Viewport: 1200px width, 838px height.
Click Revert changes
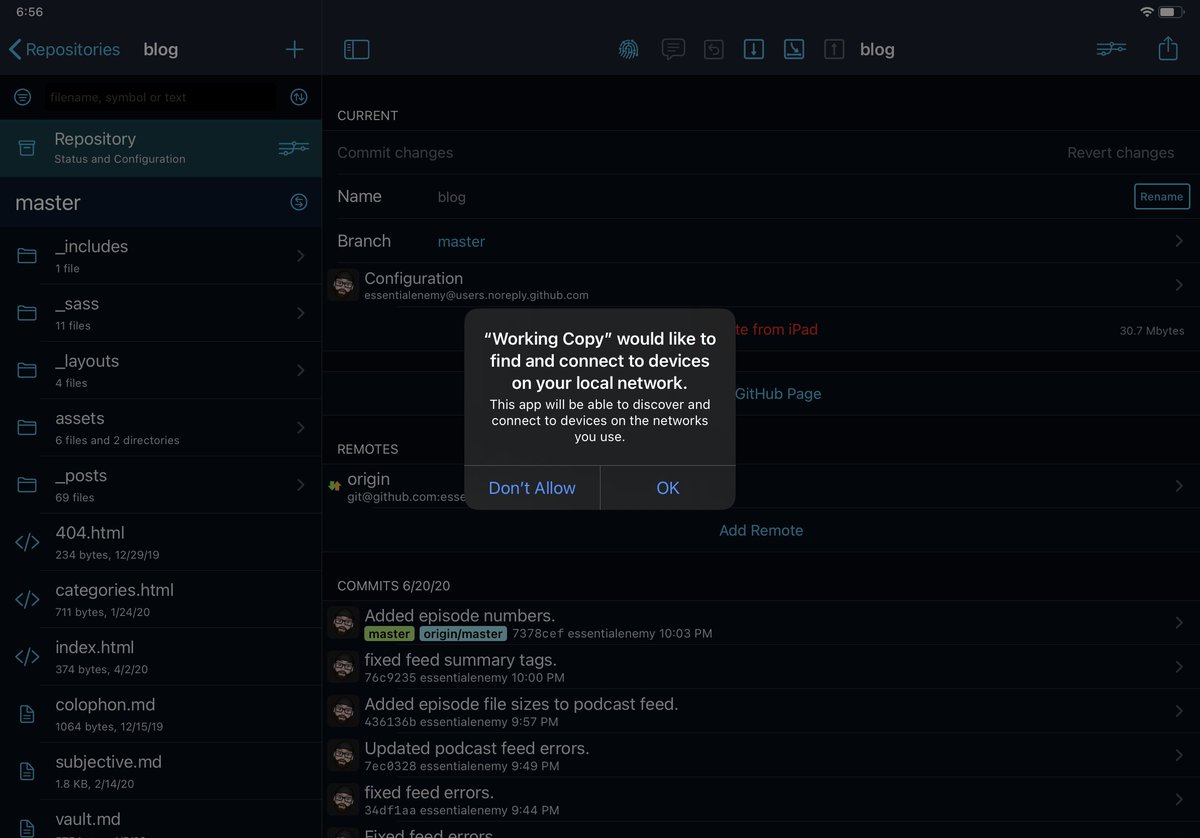coord(1120,153)
